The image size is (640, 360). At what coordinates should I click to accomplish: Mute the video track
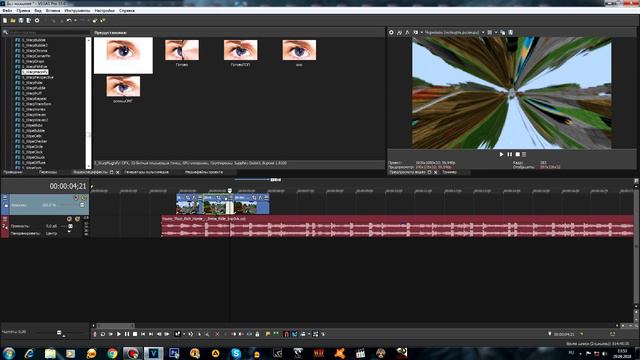click(x=76, y=198)
